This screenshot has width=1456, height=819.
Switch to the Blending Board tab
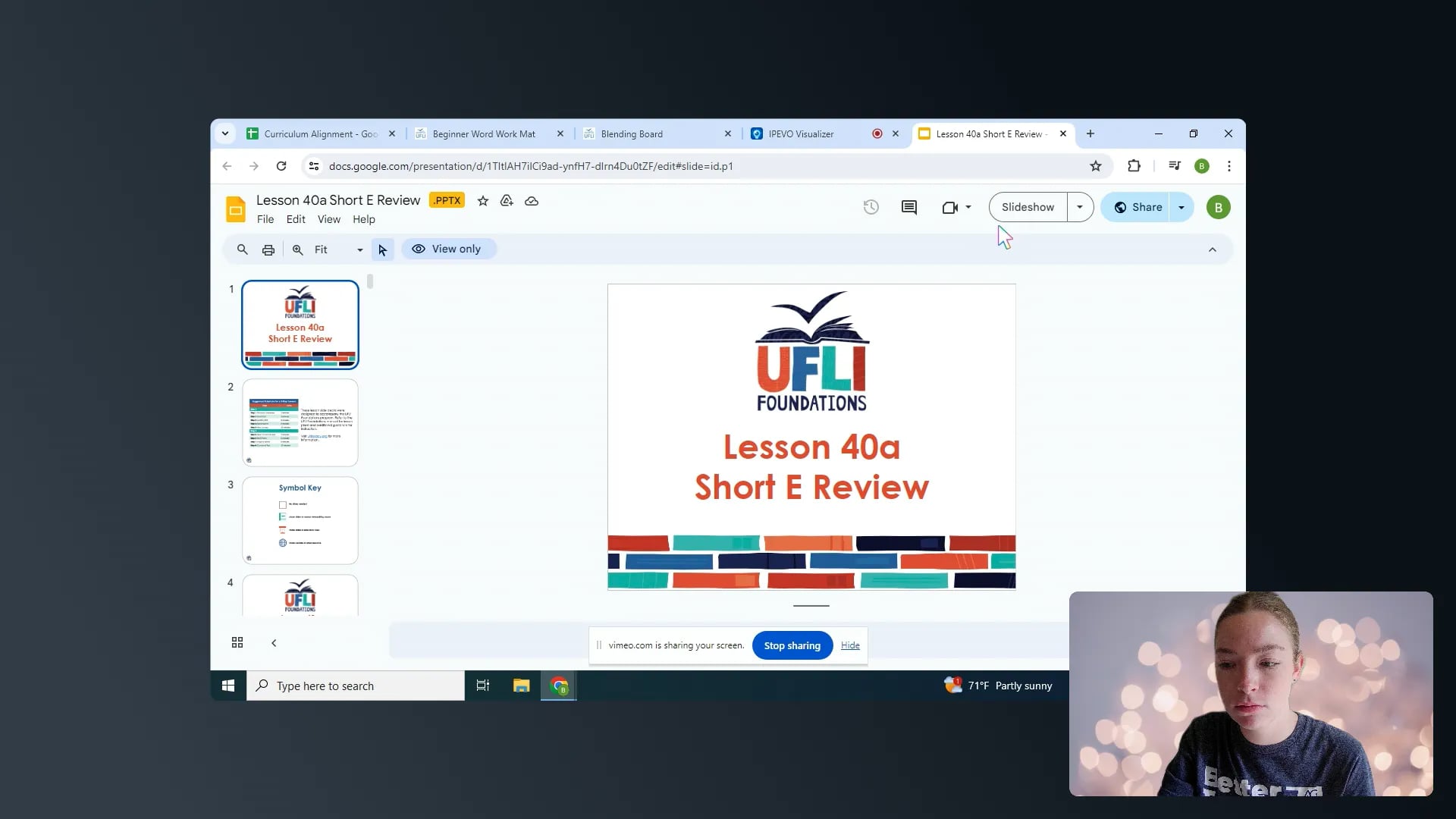(x=632, y=134)
